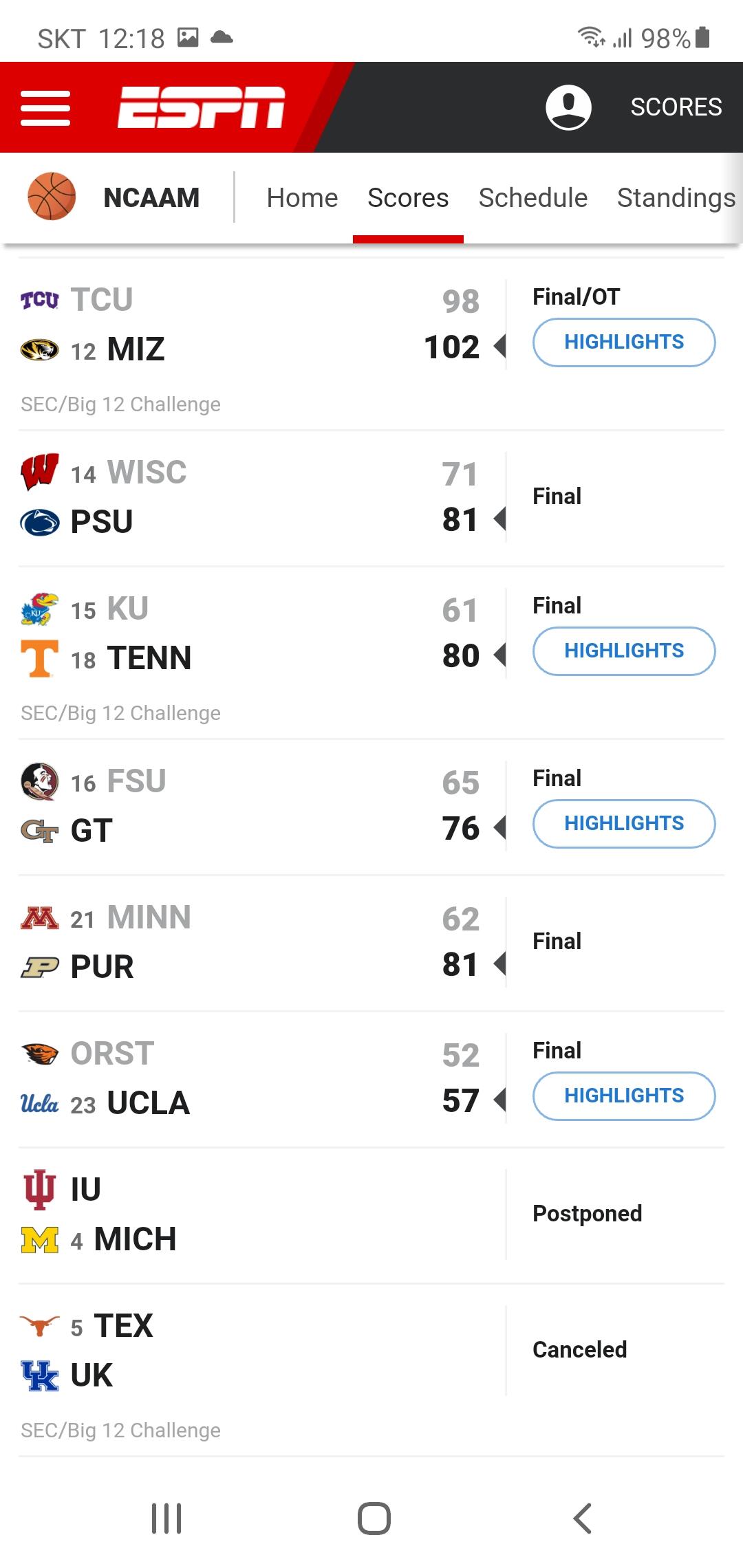The height and width of the screenshot is (1568, 743).
Task: Switch to the Schedule tab
Action: point(533,198)
